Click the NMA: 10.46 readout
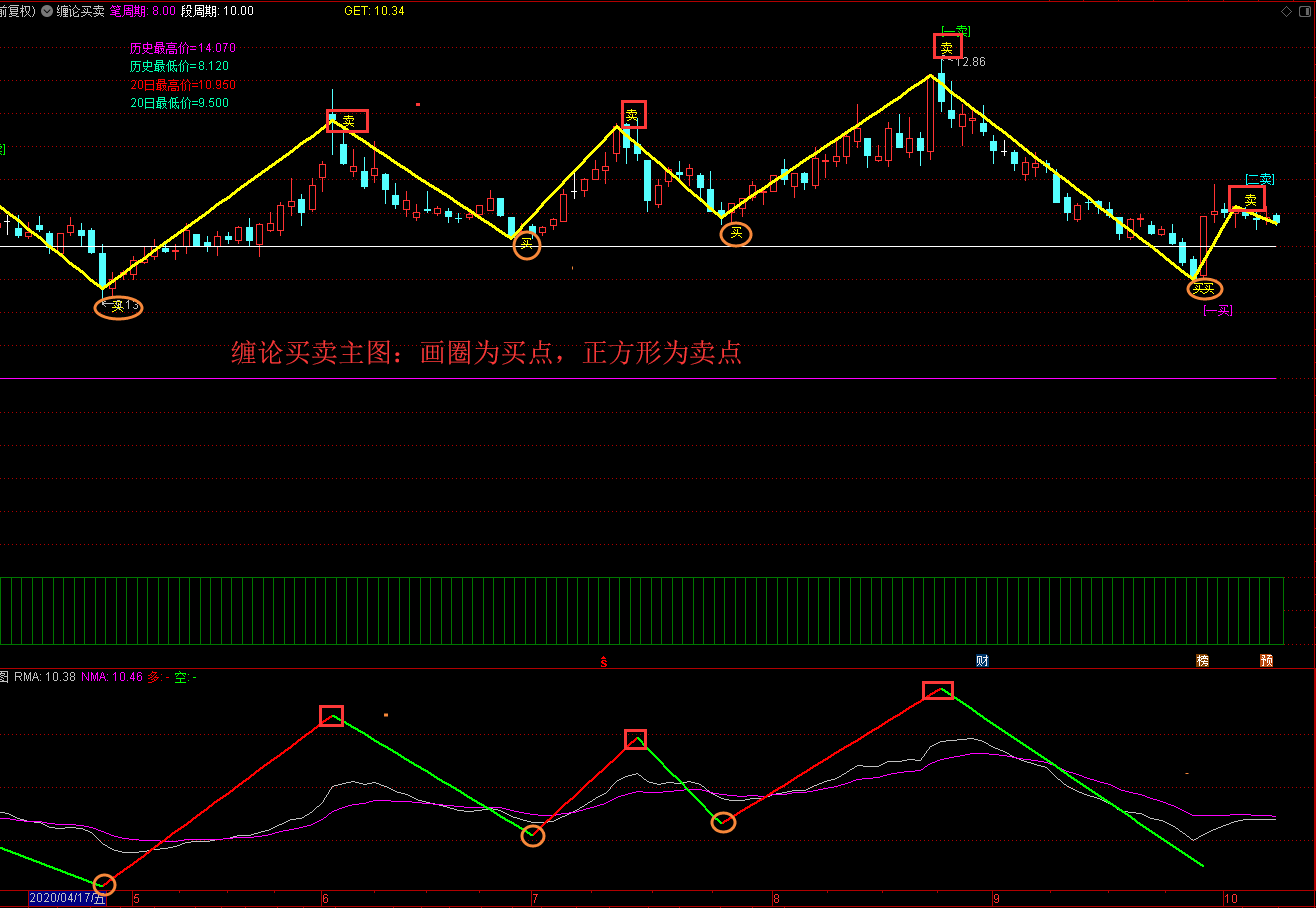This screenshot has height=908, width=1316. (x=112, y=677)
